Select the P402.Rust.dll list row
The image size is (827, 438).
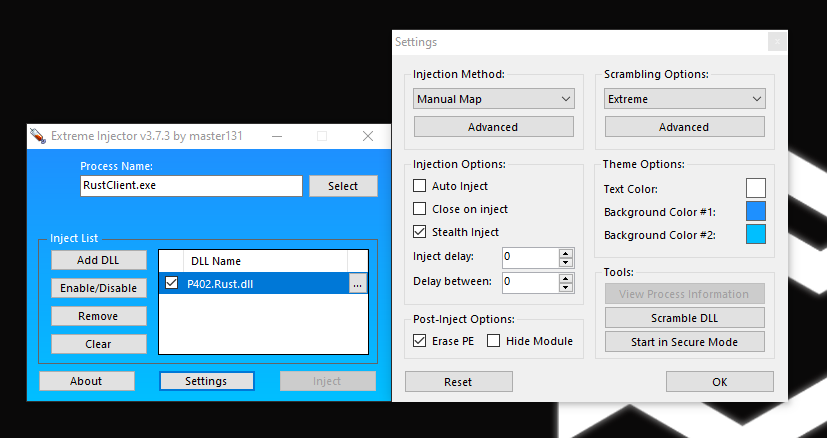coord(263,283)
